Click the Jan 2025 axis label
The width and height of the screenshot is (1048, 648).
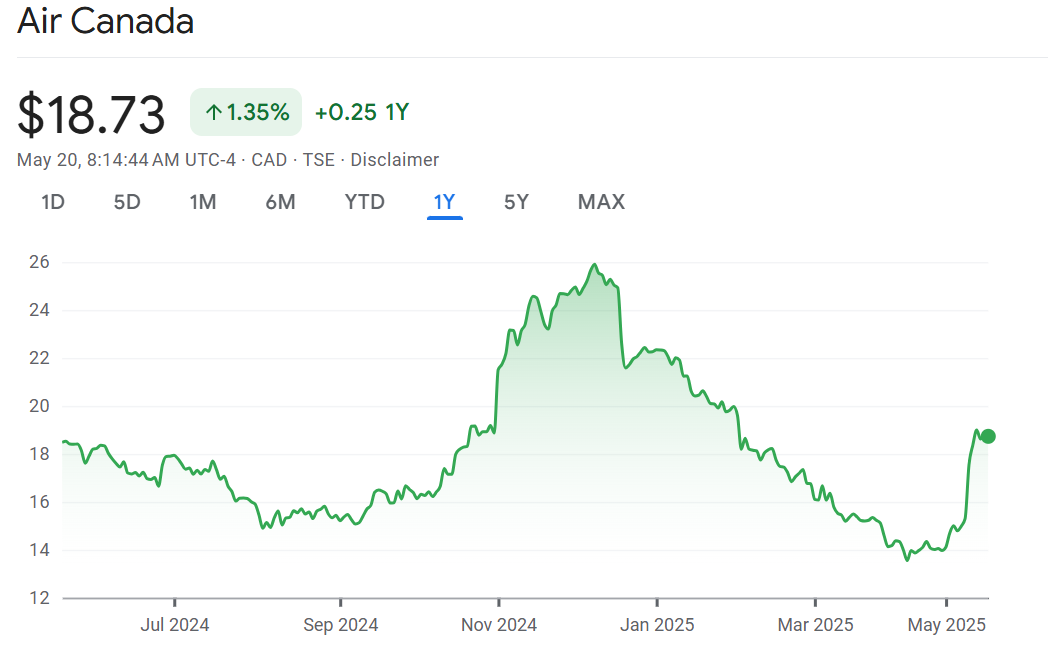[x=657, y=625]
